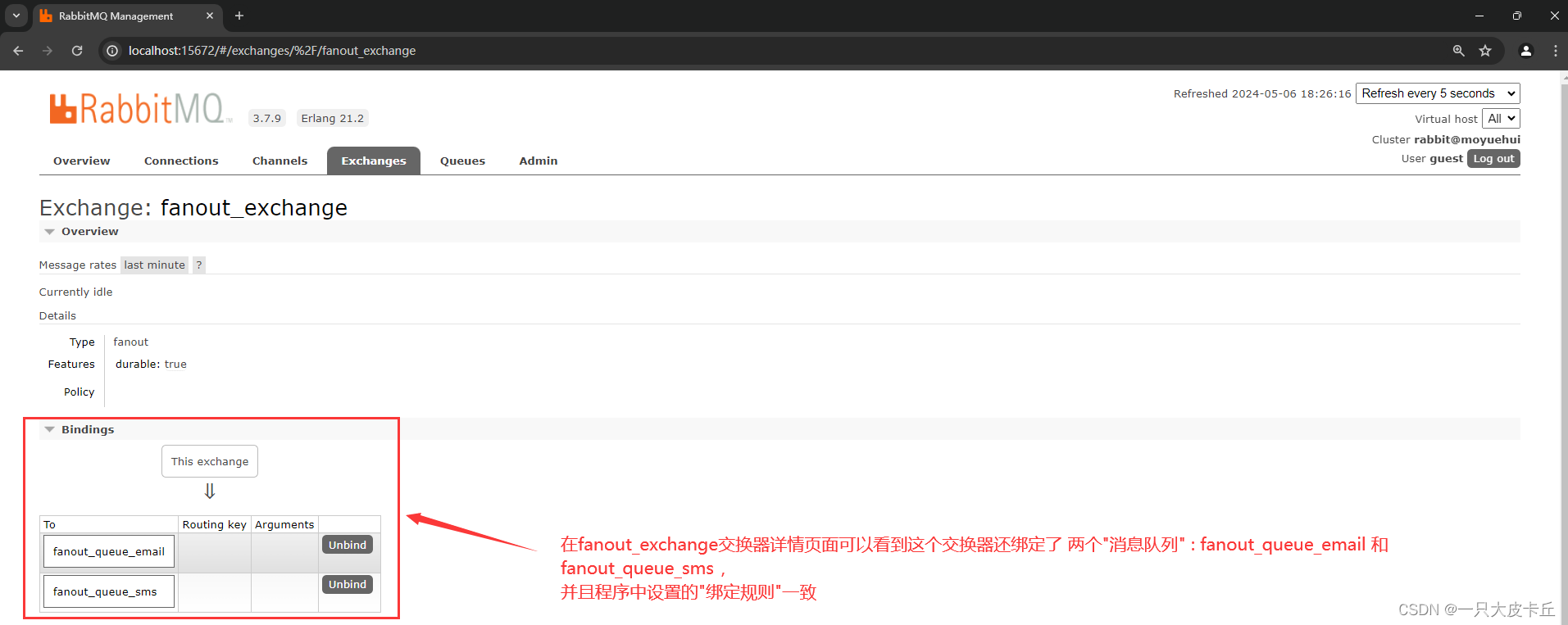1568x625 pixels.
Task: Open the tab search chevron button
Action: pyautogui.click(x=16, y=16)
